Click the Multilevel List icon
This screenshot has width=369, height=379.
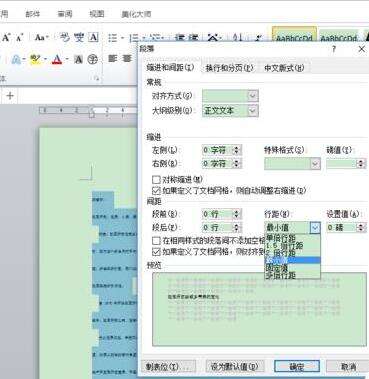click(155, 38)
